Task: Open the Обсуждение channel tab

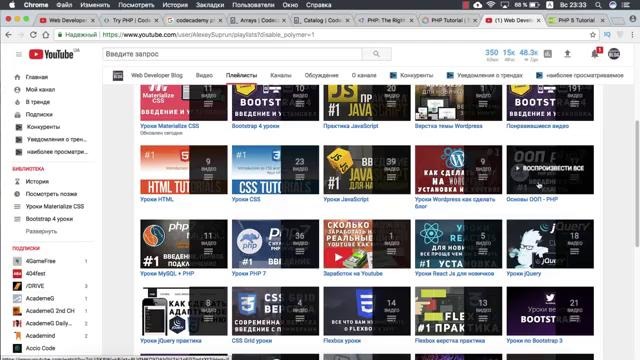Action: point(322,76)
